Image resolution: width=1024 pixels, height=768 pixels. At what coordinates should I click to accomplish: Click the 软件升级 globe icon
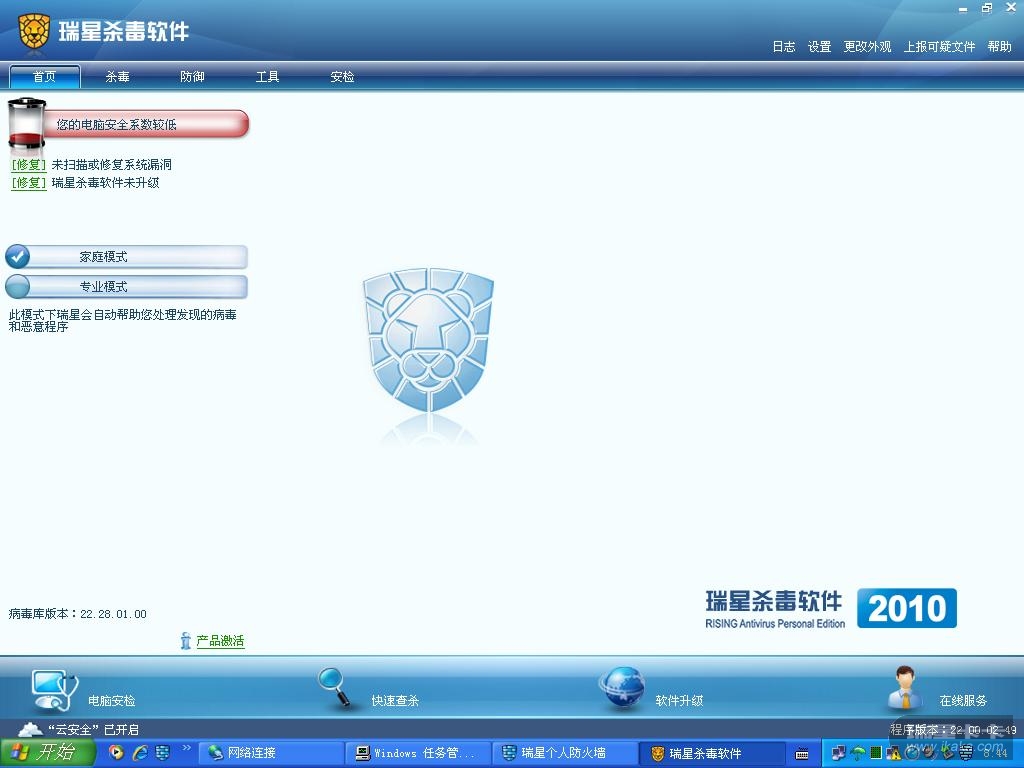[622, 687]
